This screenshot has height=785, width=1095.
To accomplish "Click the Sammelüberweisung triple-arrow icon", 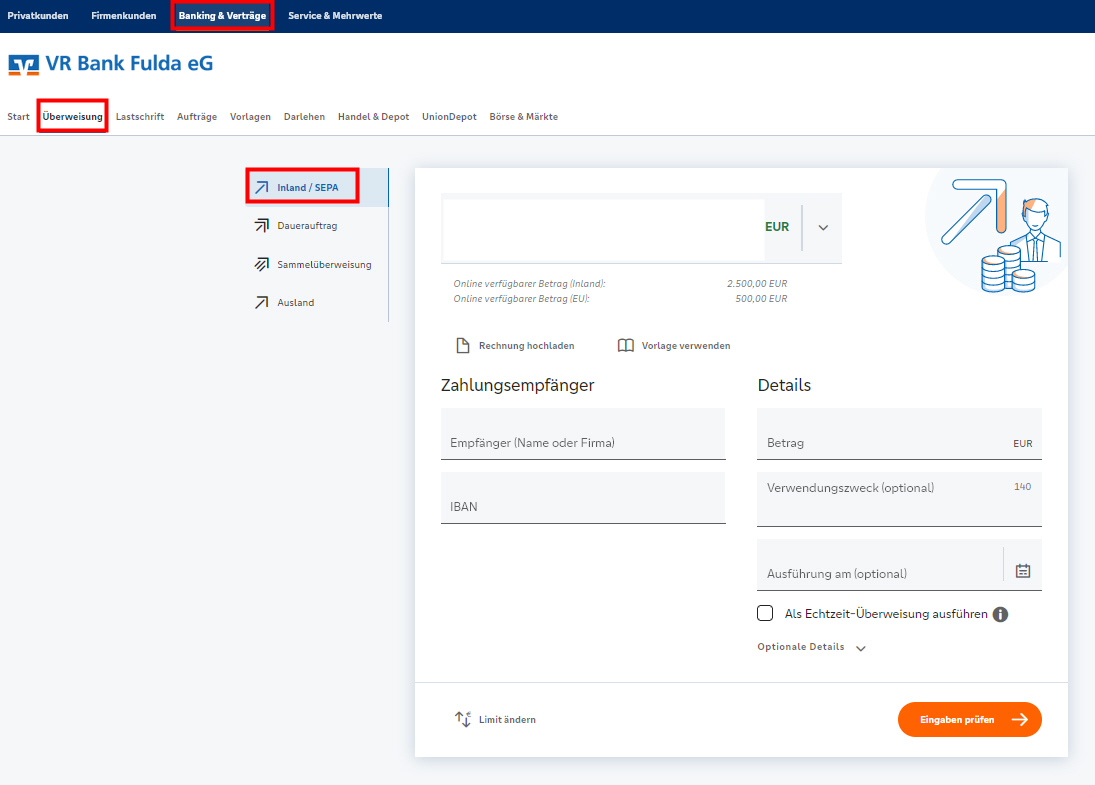I will click(262, 265).
